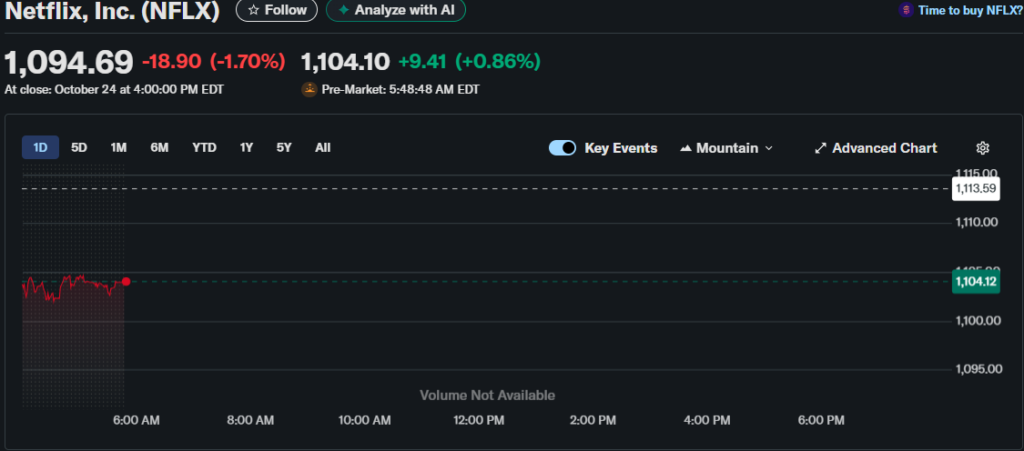The width and height of the screenshot is (1024, 451).
Task: Click the 1,104.12 green price label
Action: 977,282
